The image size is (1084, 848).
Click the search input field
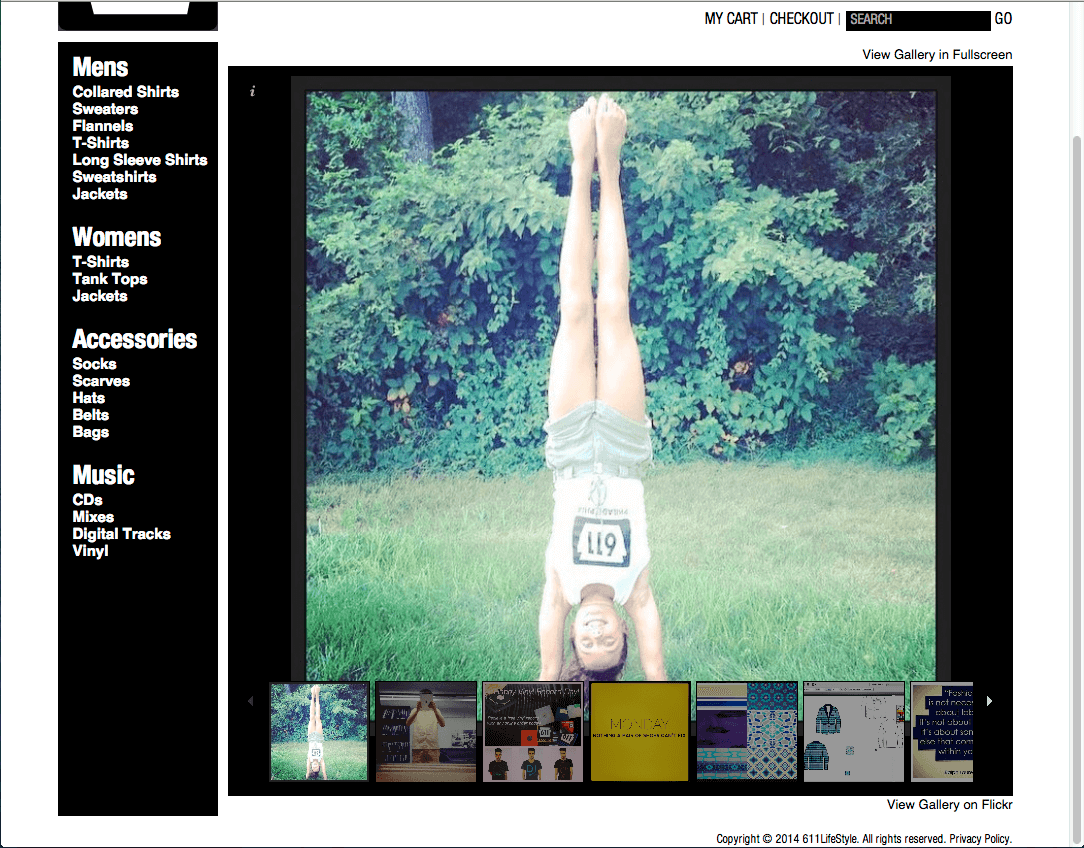917,19
